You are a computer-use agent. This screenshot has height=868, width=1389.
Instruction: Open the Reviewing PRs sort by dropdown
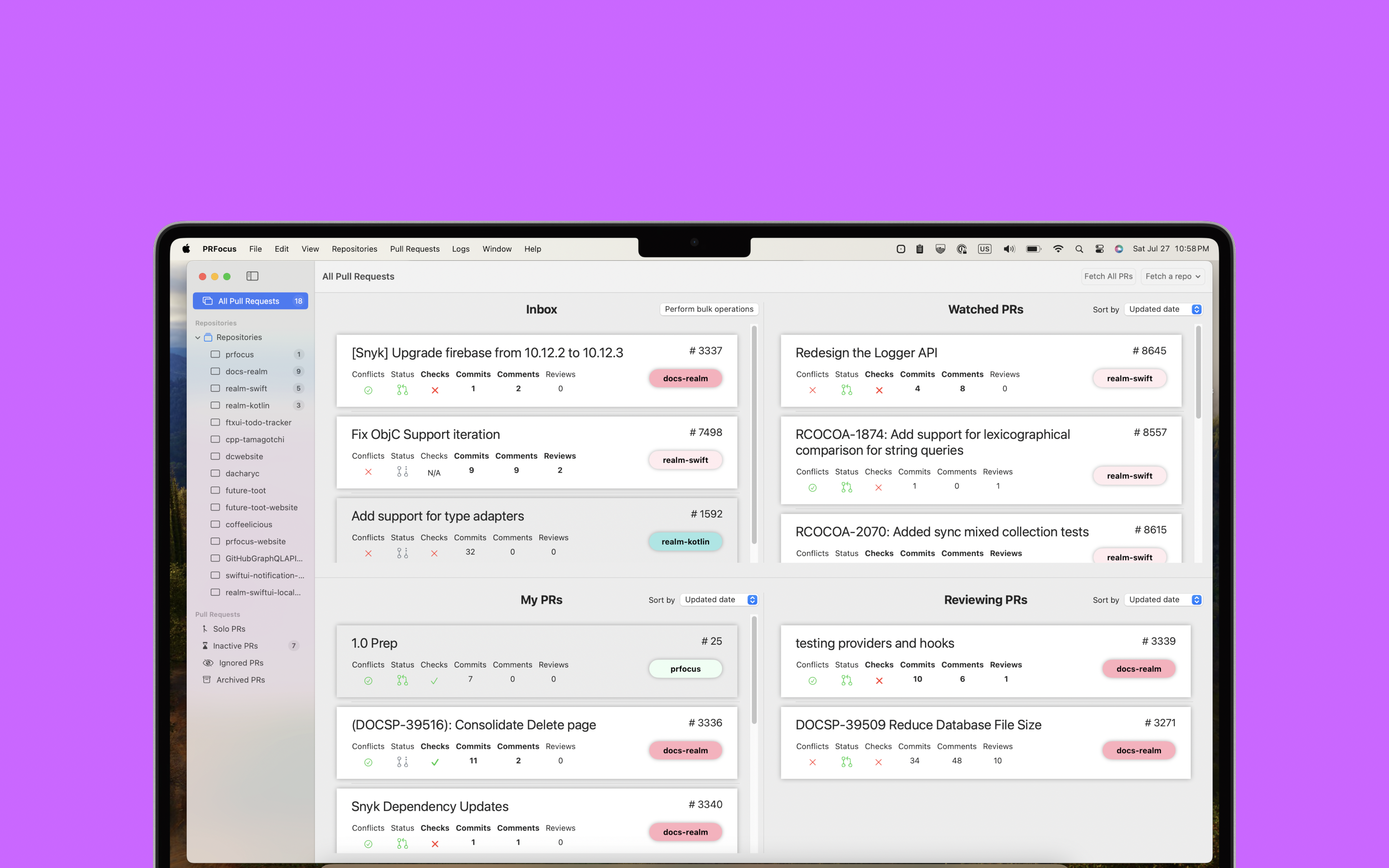[x=1196, y=599]
